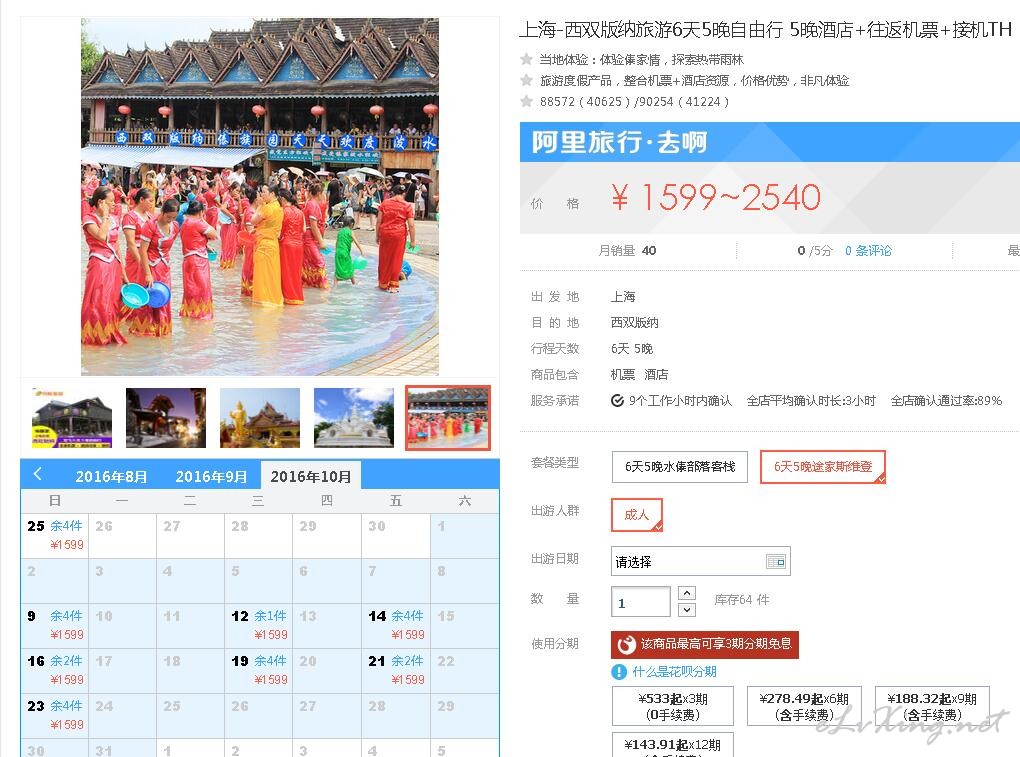Screen dimensions: 1020x757
Task: Open the 0 条评论 reviews link
Action: (x=868, y=250)
